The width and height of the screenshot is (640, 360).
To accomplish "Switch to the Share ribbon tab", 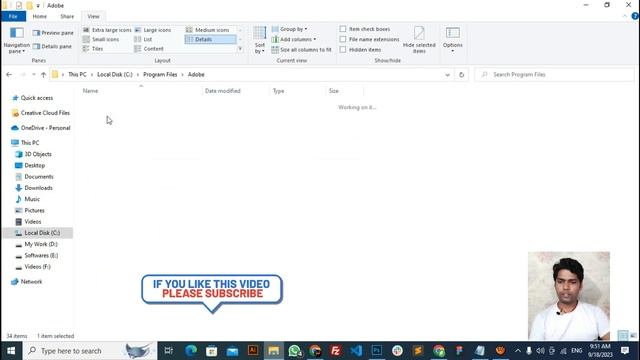I will click(x=67, y=16).
